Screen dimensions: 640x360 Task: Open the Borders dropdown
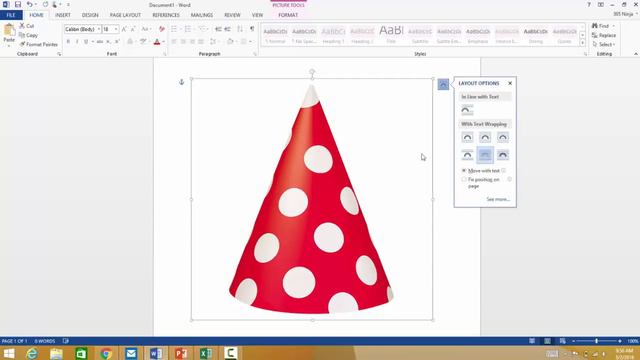pyautogui.click(x=250, y=42)
